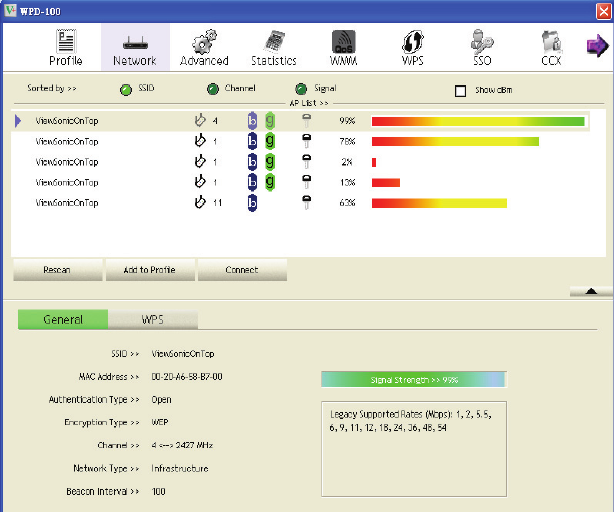
Task: Click the 99% signal strength bar in list
Action: pyautogui.click(x=478, y=121)
